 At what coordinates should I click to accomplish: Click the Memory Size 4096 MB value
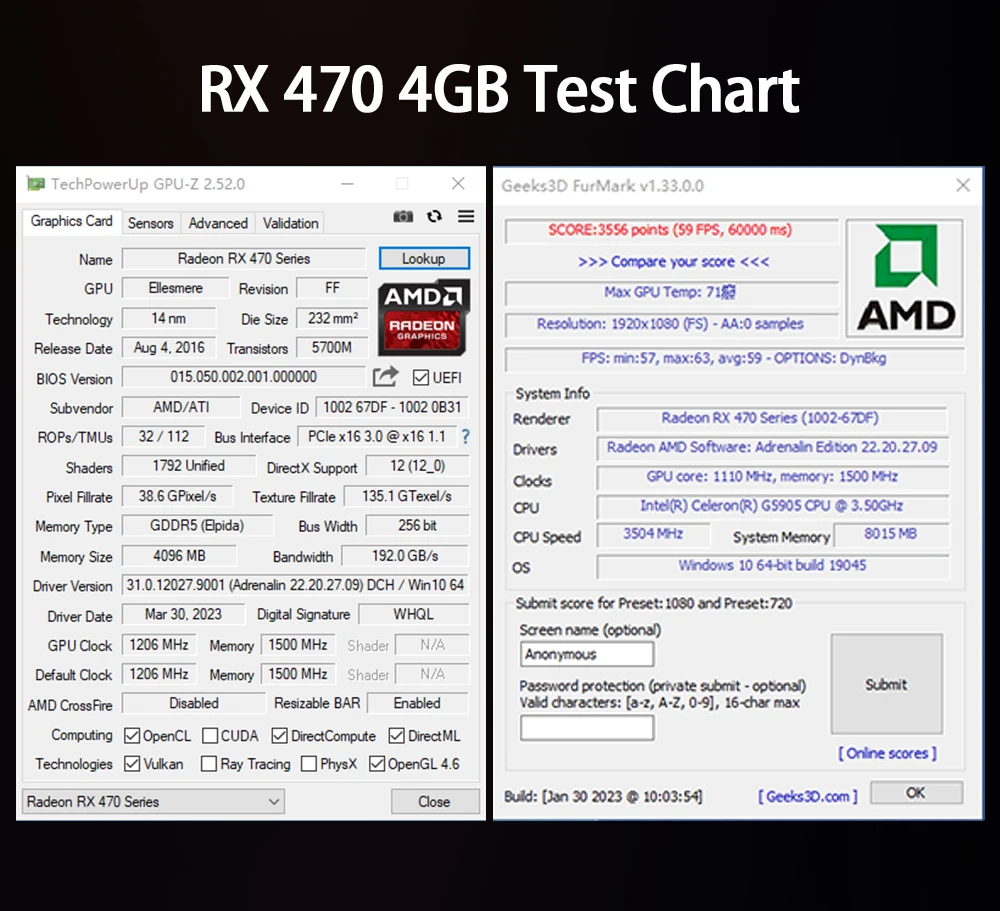pos(179,556)
